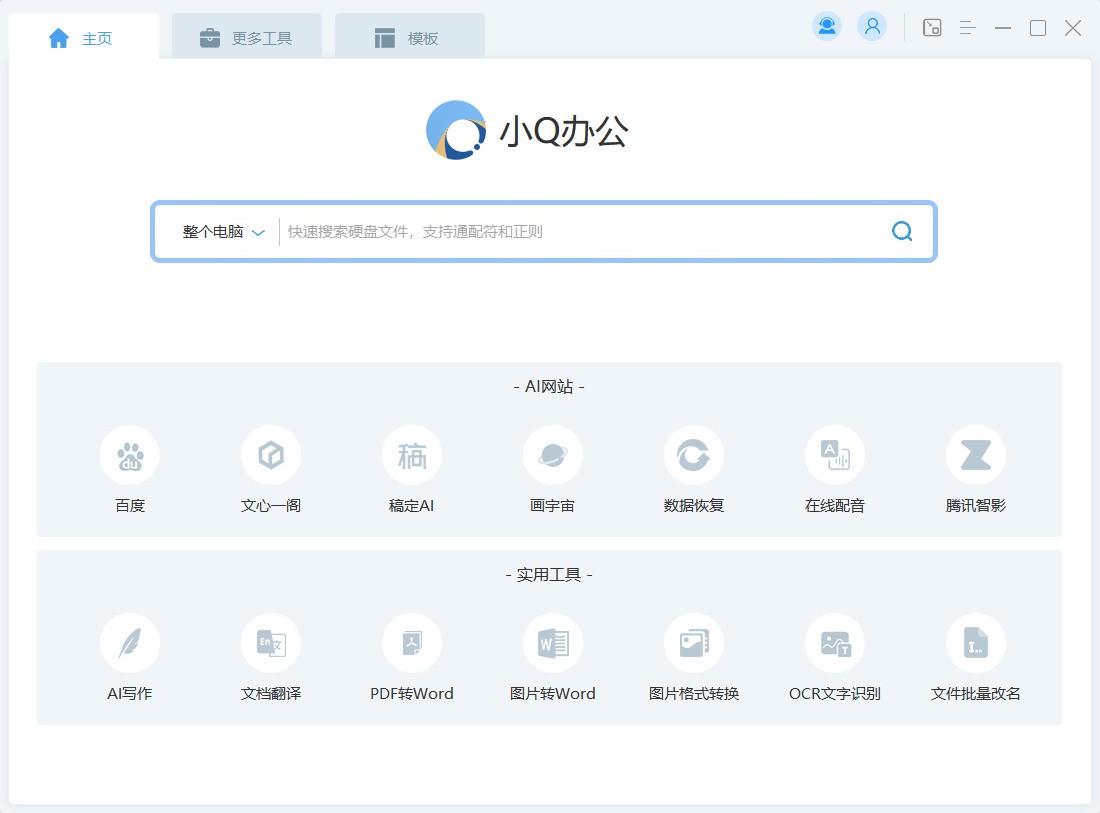The height and width of the screenshot is (813, 1100).
Task: Launch the PDF转Word converter
Action: point(412,644)
